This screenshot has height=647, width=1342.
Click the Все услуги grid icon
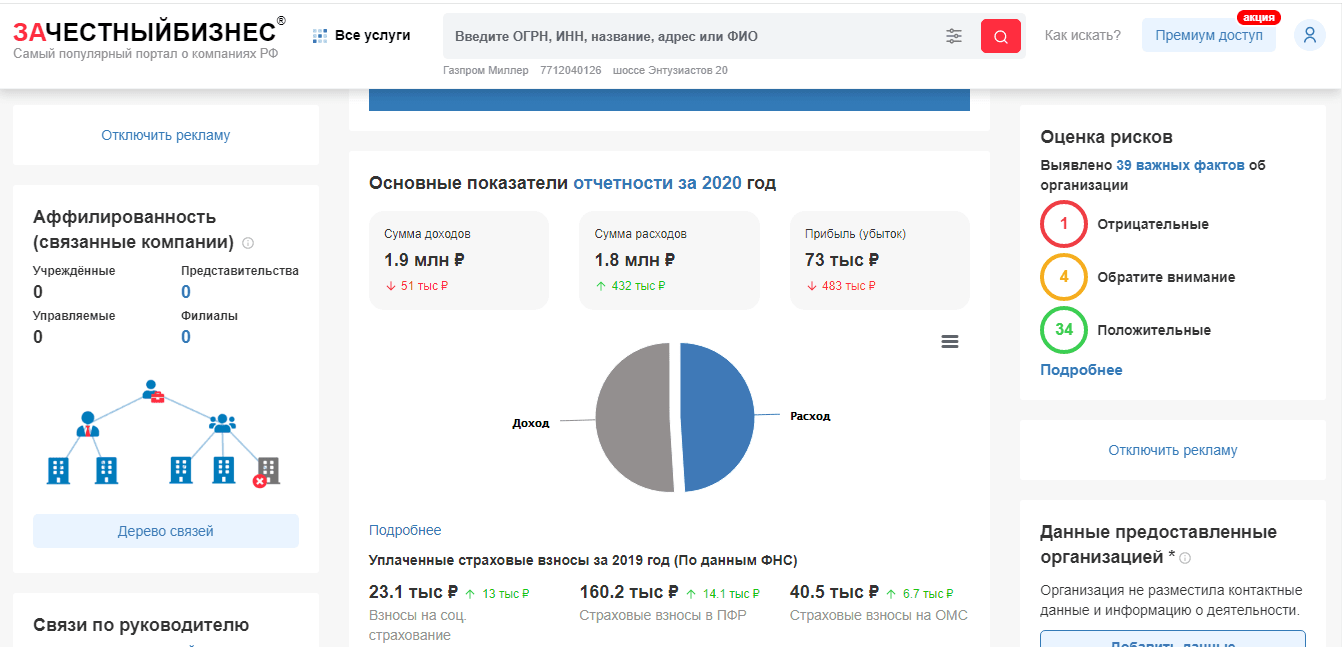pyautogui.click(x=320, y=34)
